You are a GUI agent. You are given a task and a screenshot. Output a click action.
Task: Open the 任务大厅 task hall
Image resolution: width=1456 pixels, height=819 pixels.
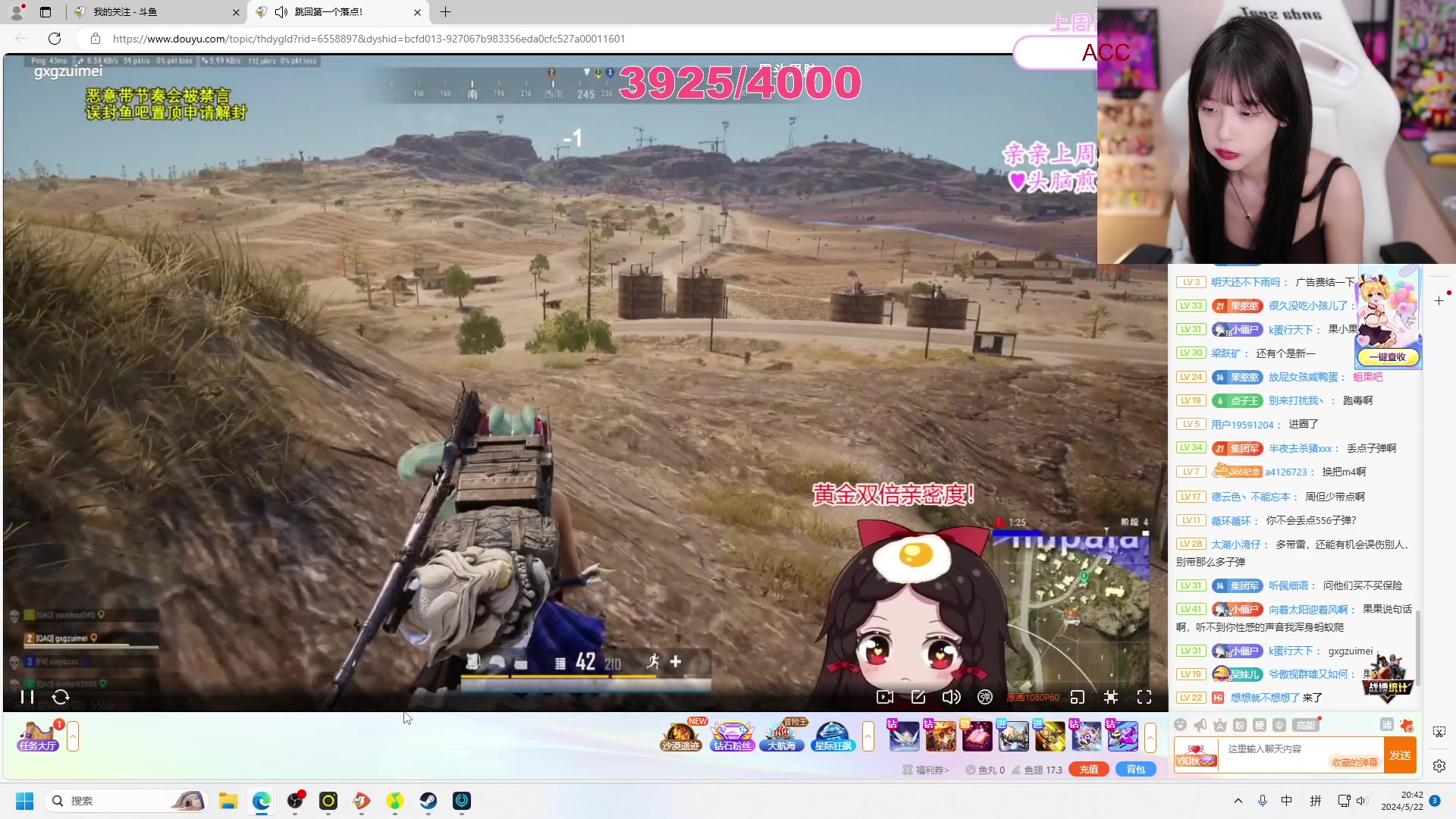click(x=38, y=736)
